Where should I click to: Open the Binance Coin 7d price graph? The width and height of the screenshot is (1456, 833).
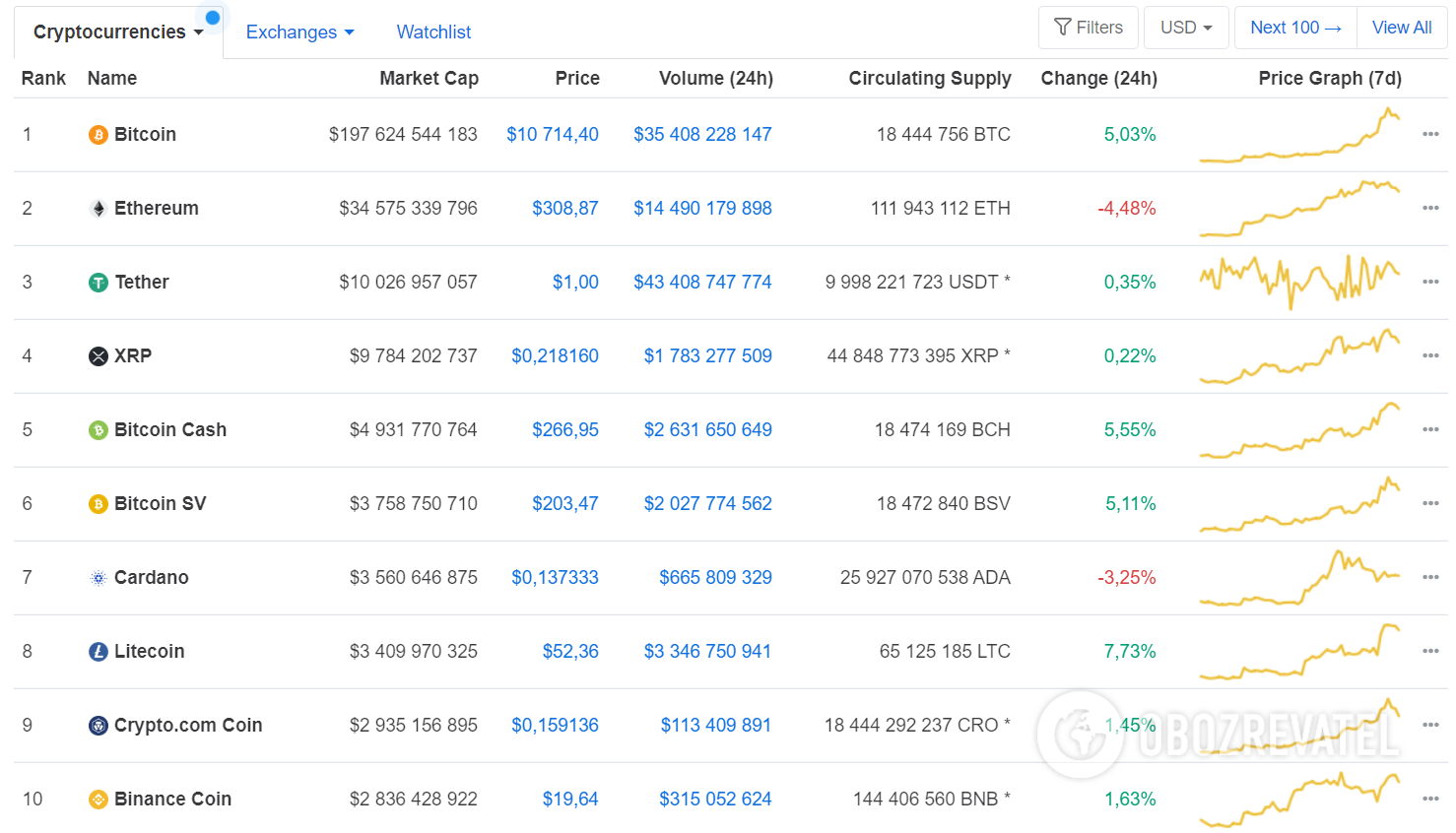click(x=1299, y=800)
